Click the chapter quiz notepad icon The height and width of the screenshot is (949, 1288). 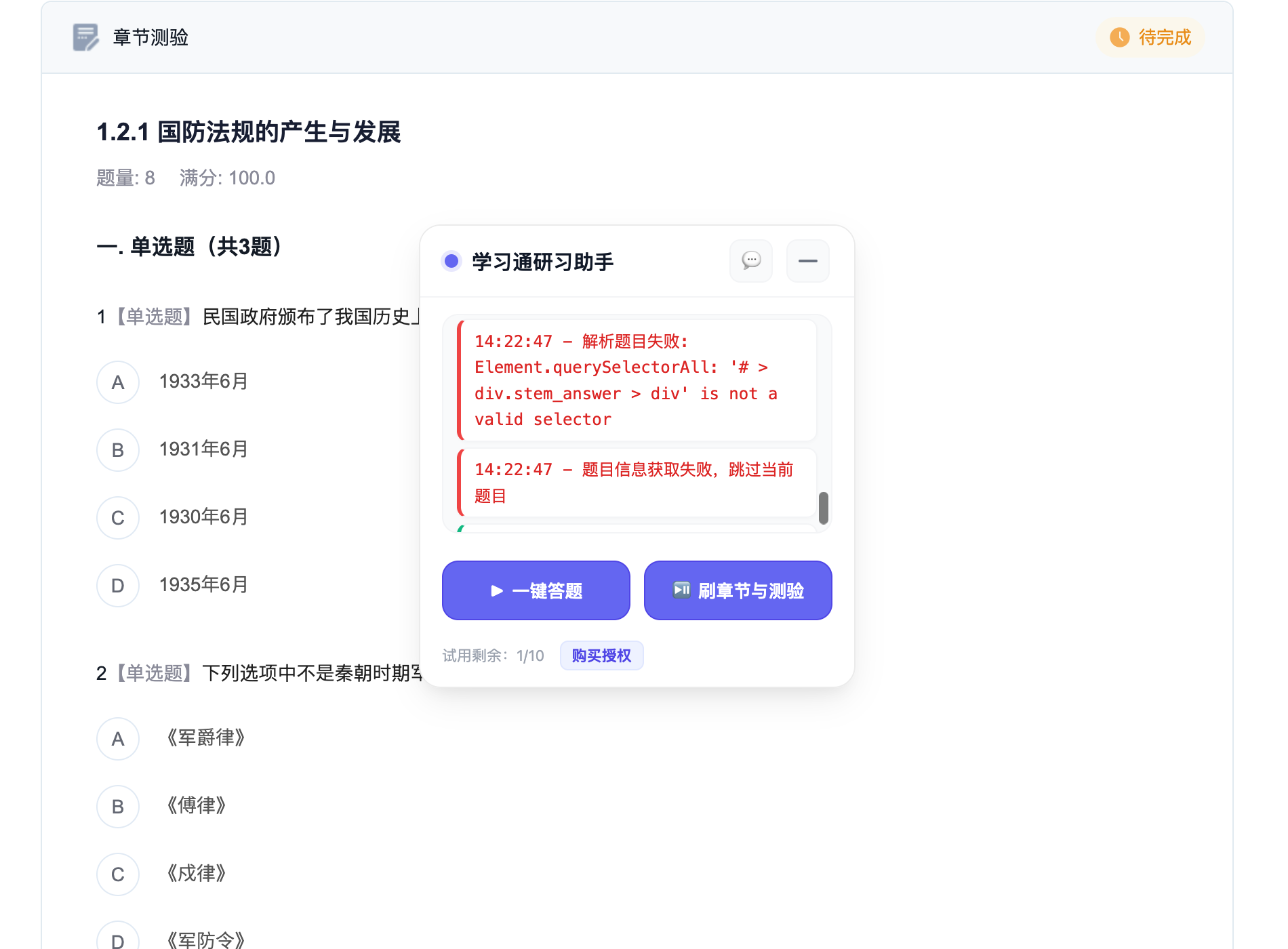click(85, 37)
